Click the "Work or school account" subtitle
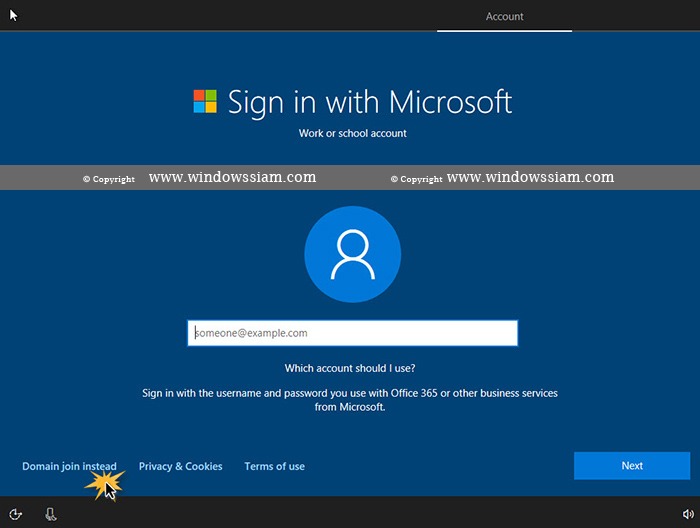Viewport: 700px width, 528px height. [x=353, y=133]
